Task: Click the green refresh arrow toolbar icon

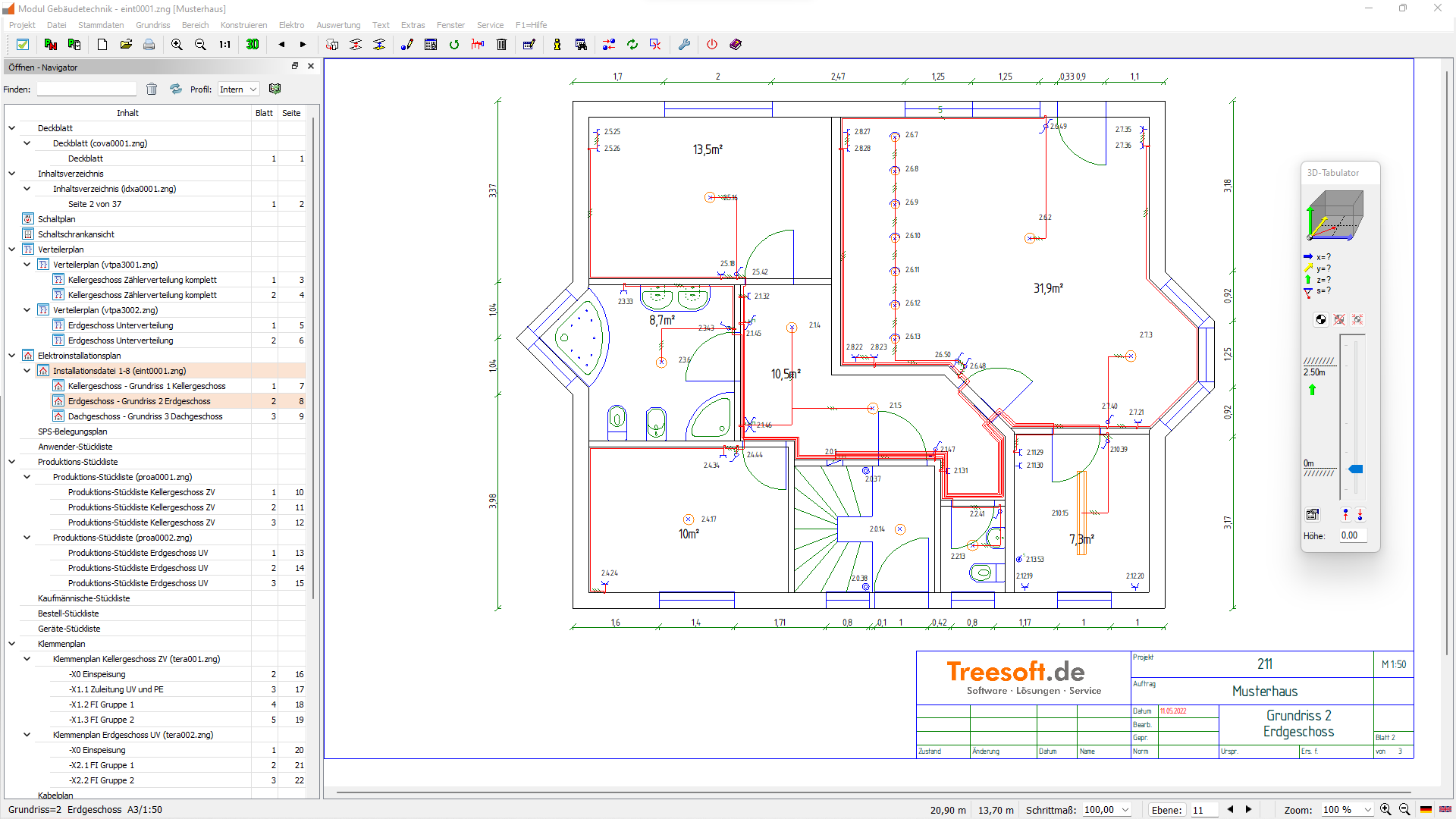Action: pyautogui.click(x=454, y=45)
